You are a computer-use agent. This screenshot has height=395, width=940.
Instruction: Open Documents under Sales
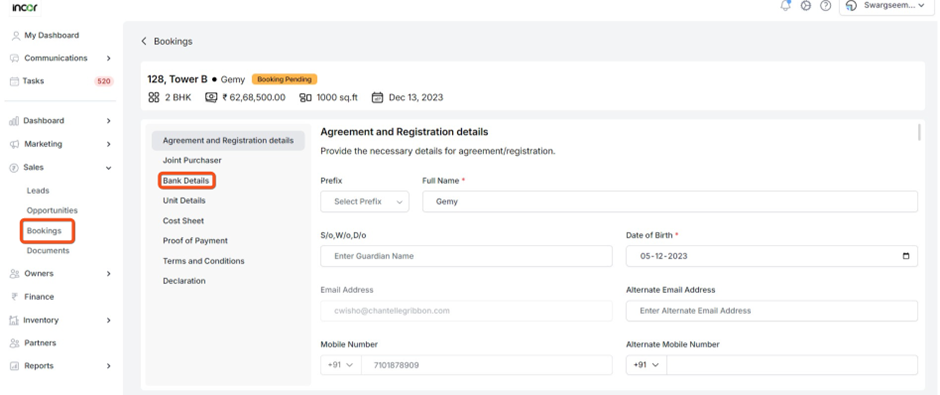click(48, 251)
